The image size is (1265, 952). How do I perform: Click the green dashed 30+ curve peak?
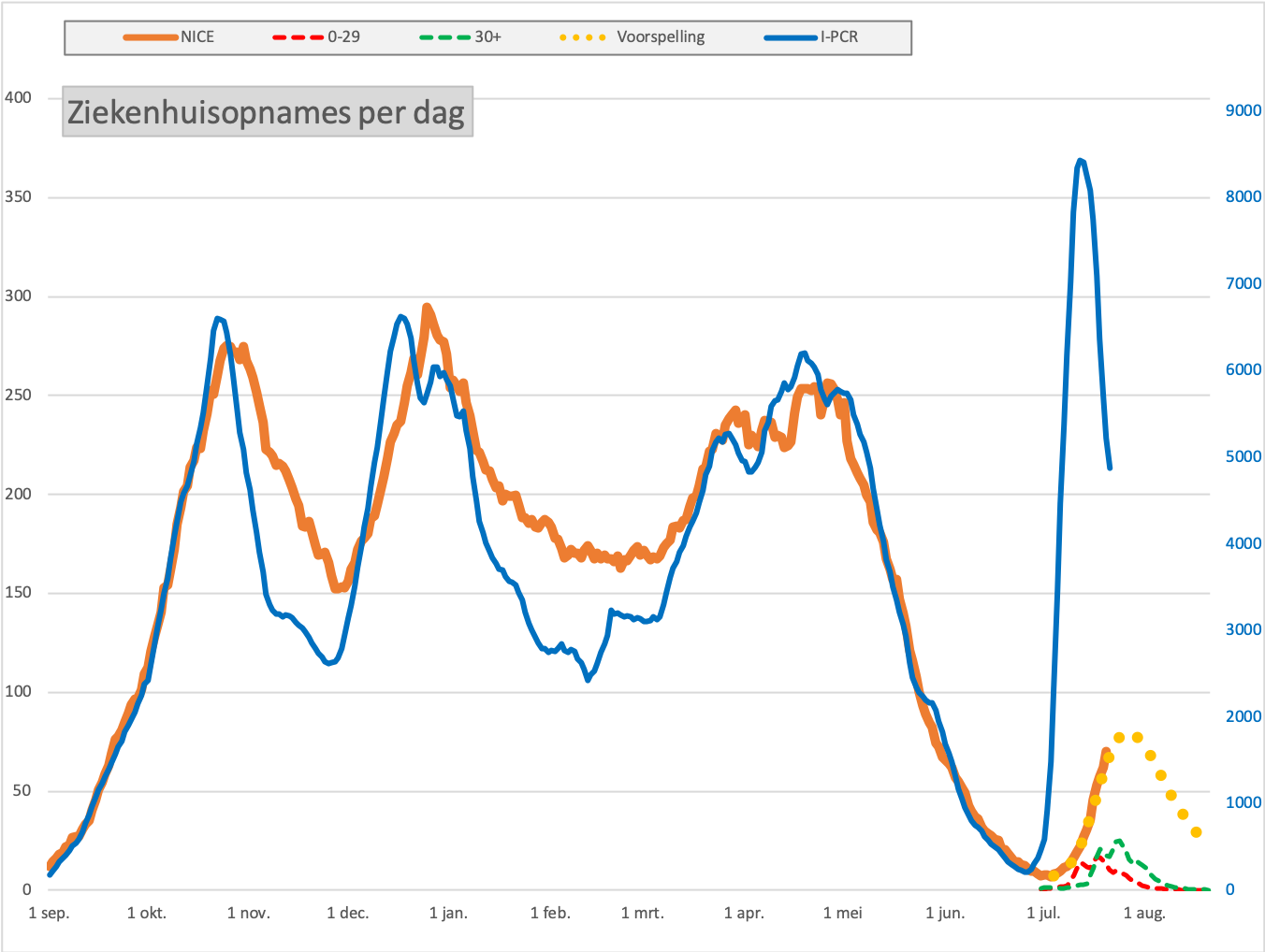coord(1118,842)
